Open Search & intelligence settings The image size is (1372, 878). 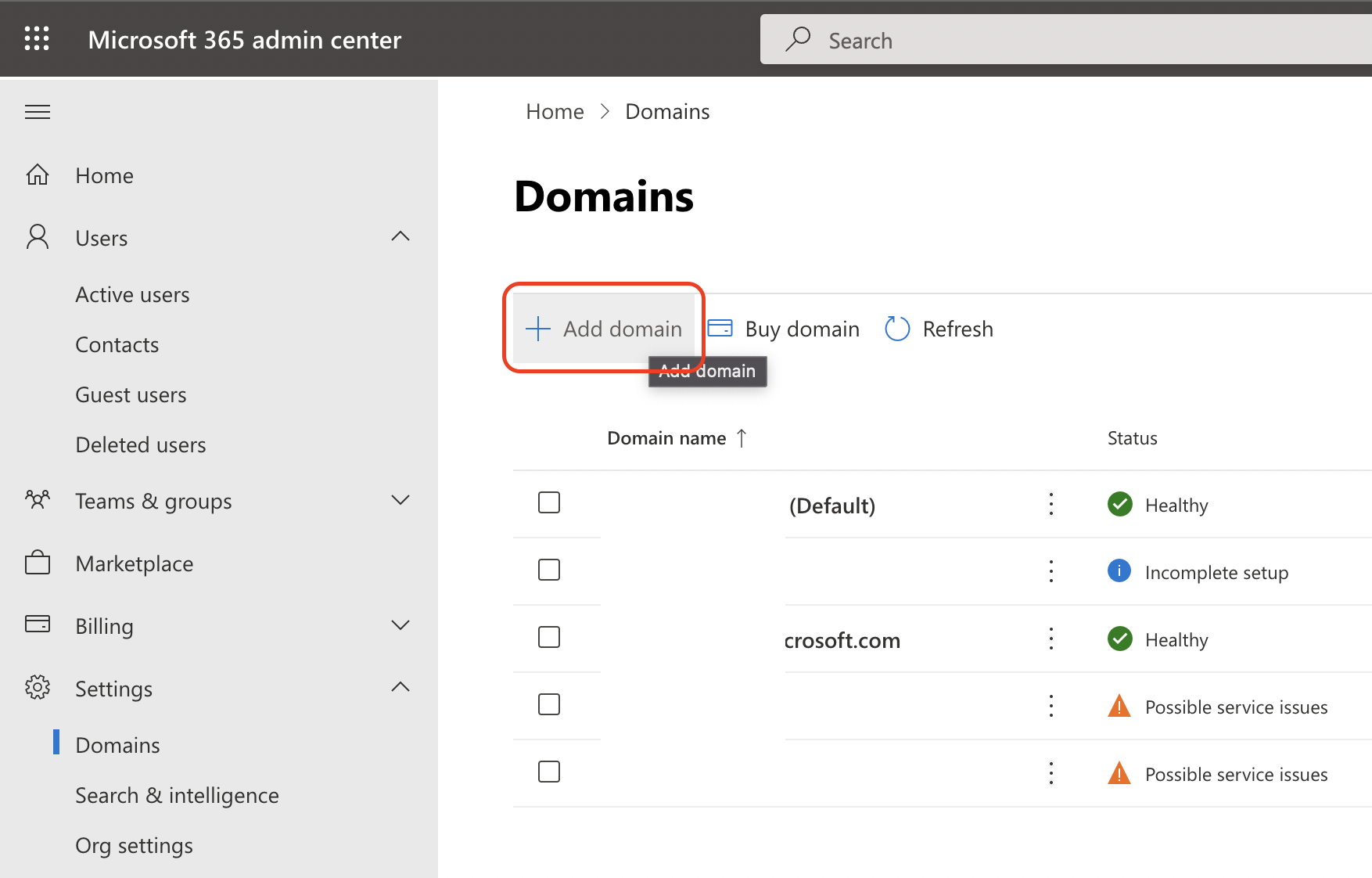tap(177, 796)
